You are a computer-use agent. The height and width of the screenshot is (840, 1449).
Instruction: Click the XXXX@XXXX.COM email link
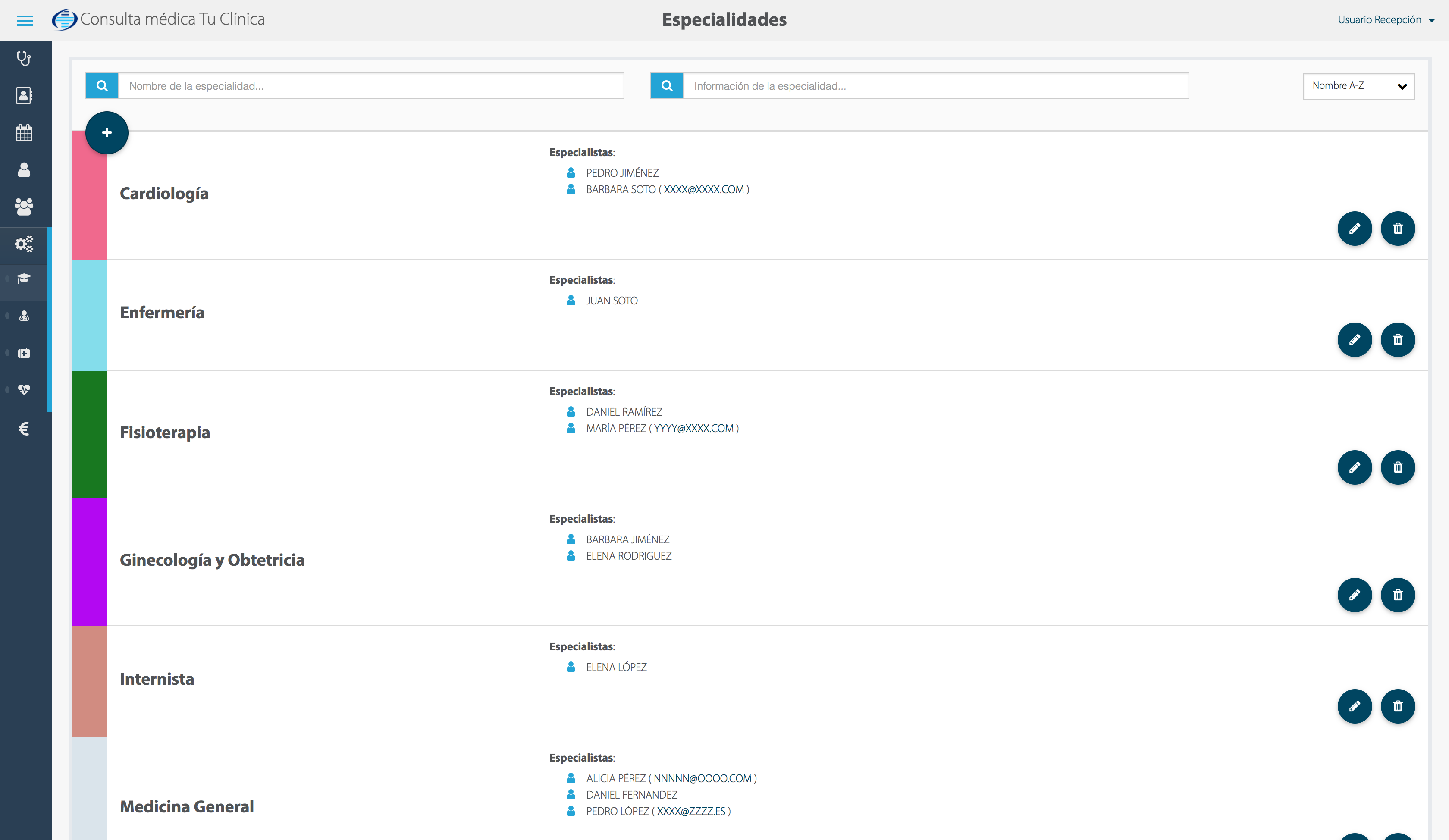703,190
